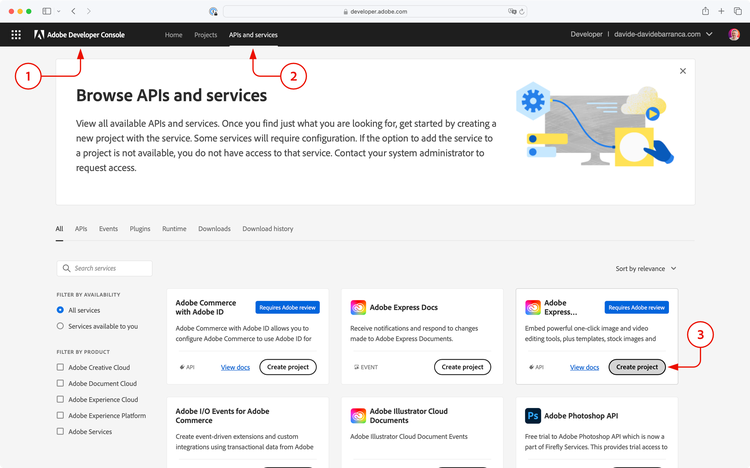Toggle Safari's sidebar icon
This screenshot has height=468, width=750.
[47, 10]
